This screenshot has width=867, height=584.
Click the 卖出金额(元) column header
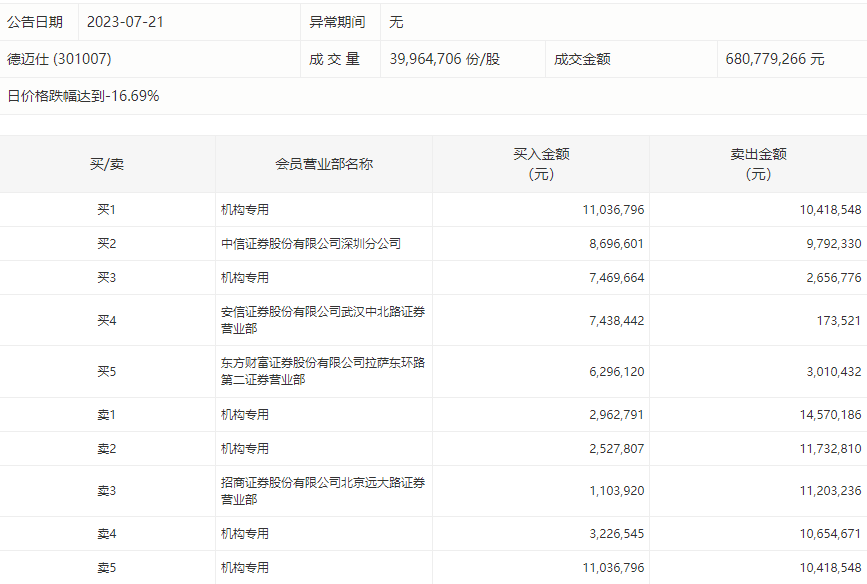pos(758,164)
